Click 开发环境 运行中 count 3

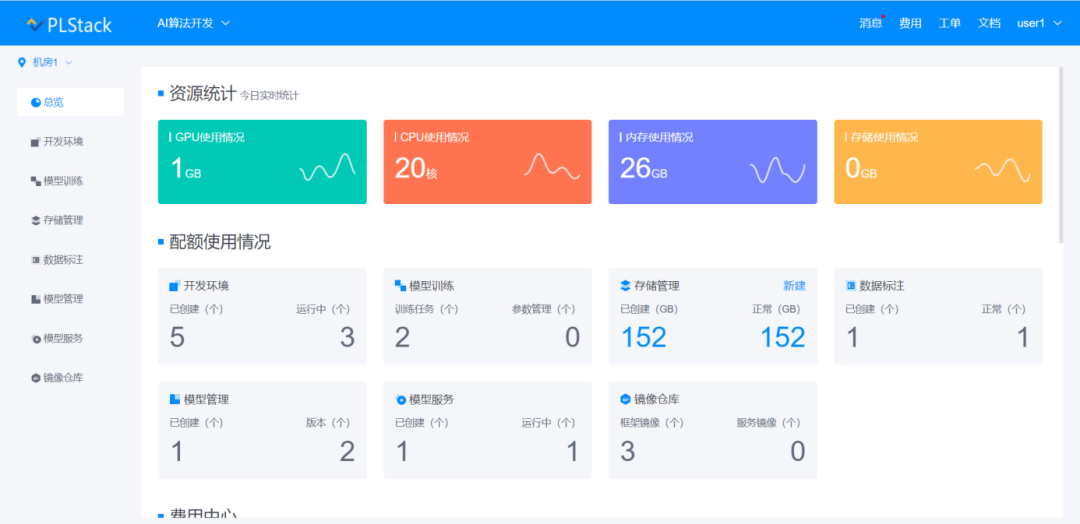click(x=347, y=337)
